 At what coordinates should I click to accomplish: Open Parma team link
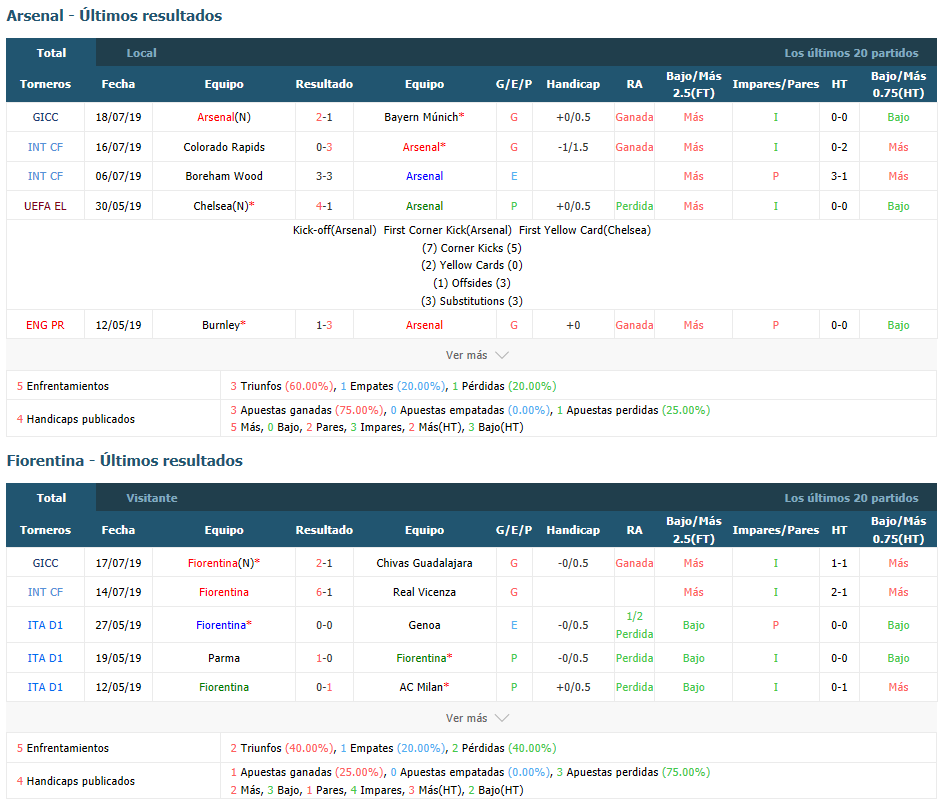[x=224, y=658]
